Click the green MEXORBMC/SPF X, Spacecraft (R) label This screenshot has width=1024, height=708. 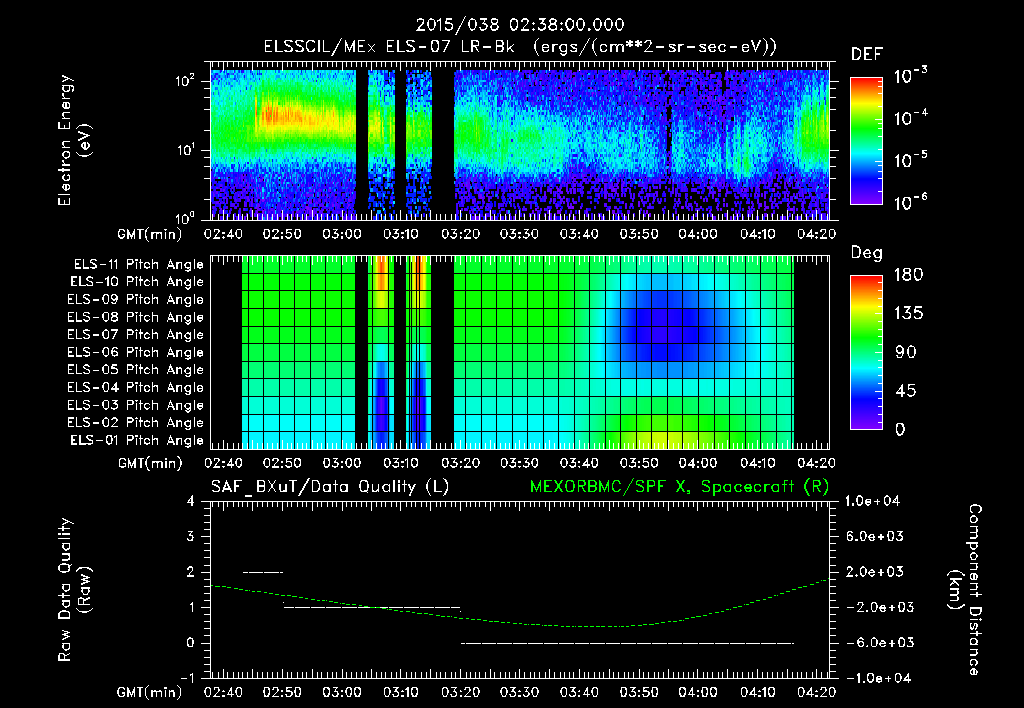point(679,487)
